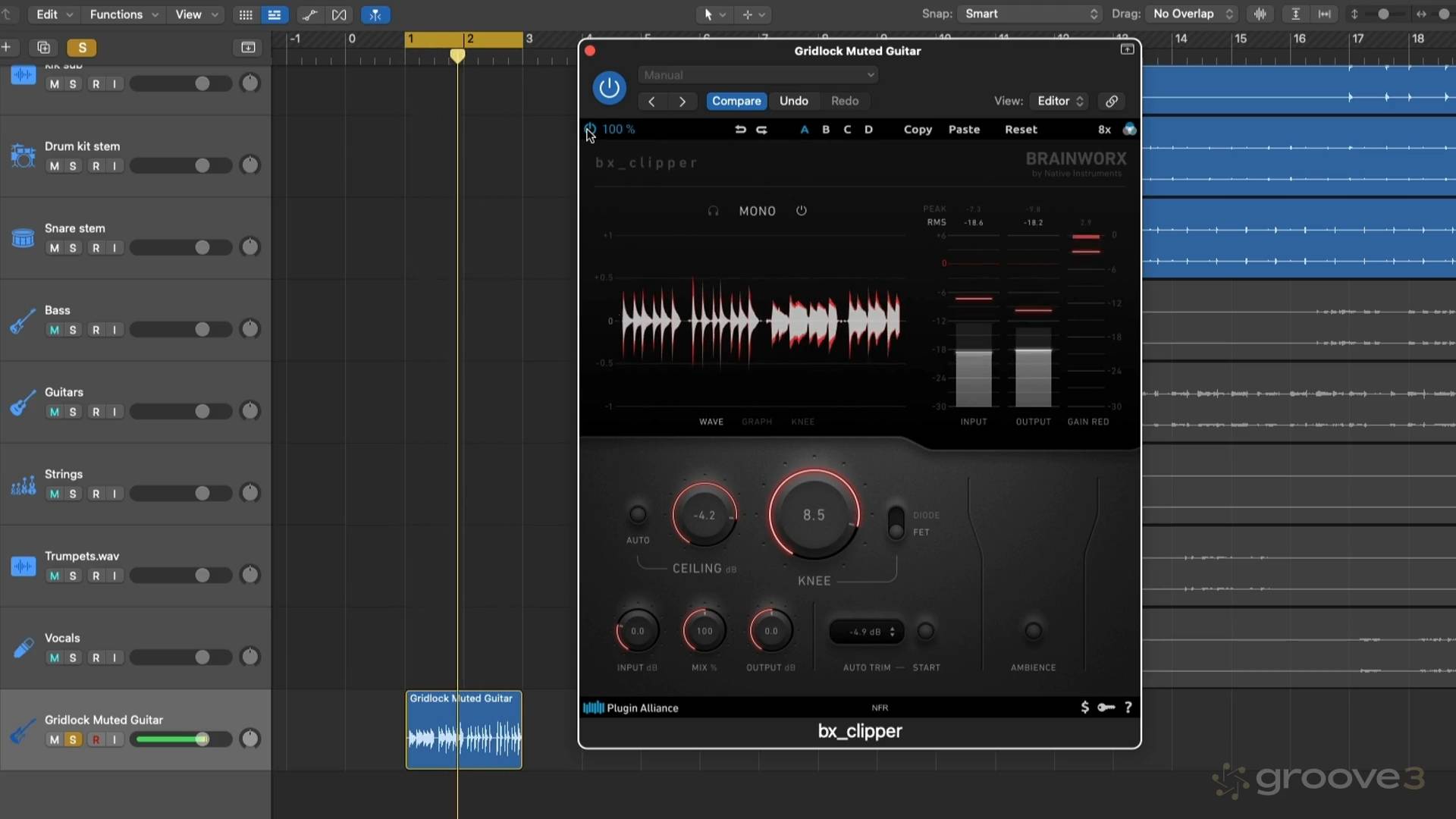This screenshot has height=819, width=1456.
Task: Click the Drum kit stem track icon
Action: point(23,155)
